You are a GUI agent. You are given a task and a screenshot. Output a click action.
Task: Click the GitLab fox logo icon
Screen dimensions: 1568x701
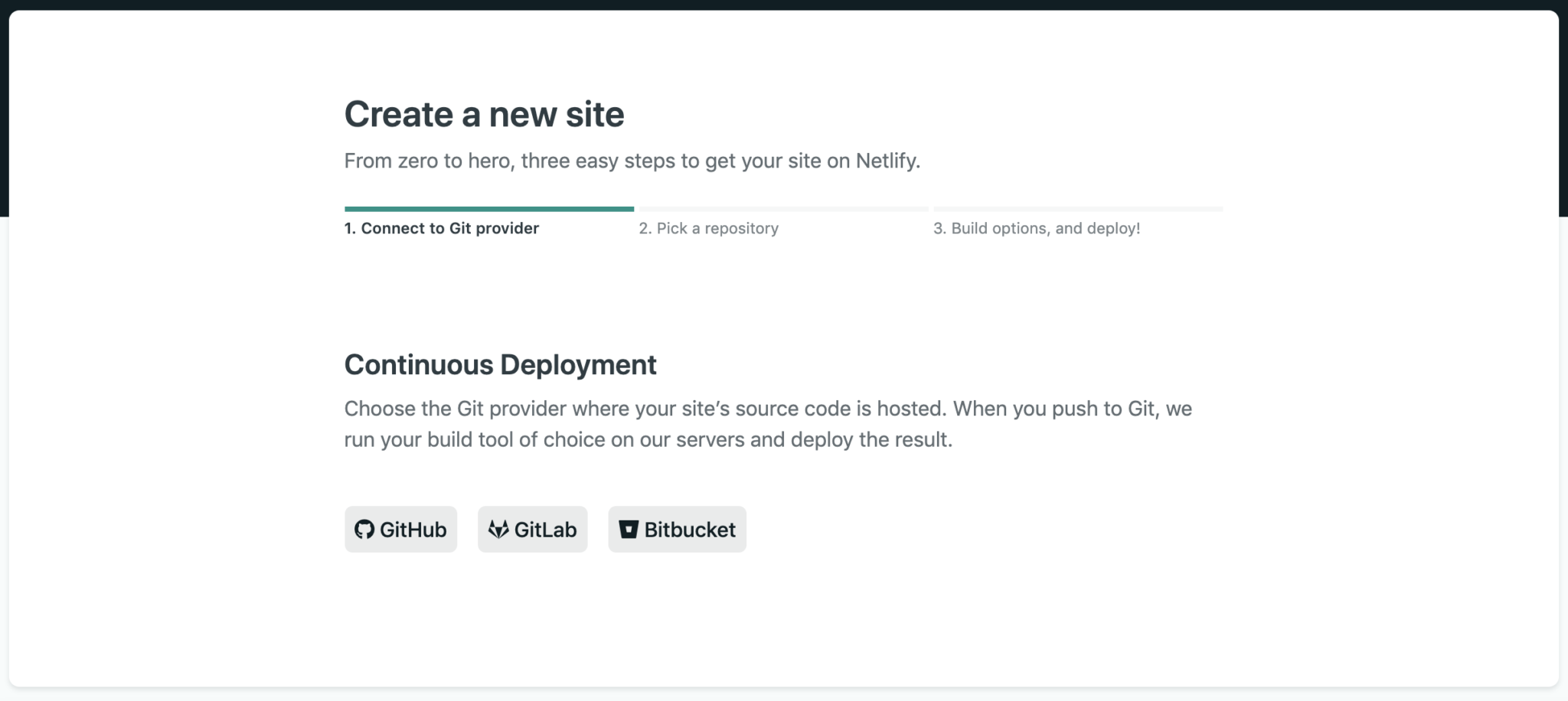[x=498, y=530]
